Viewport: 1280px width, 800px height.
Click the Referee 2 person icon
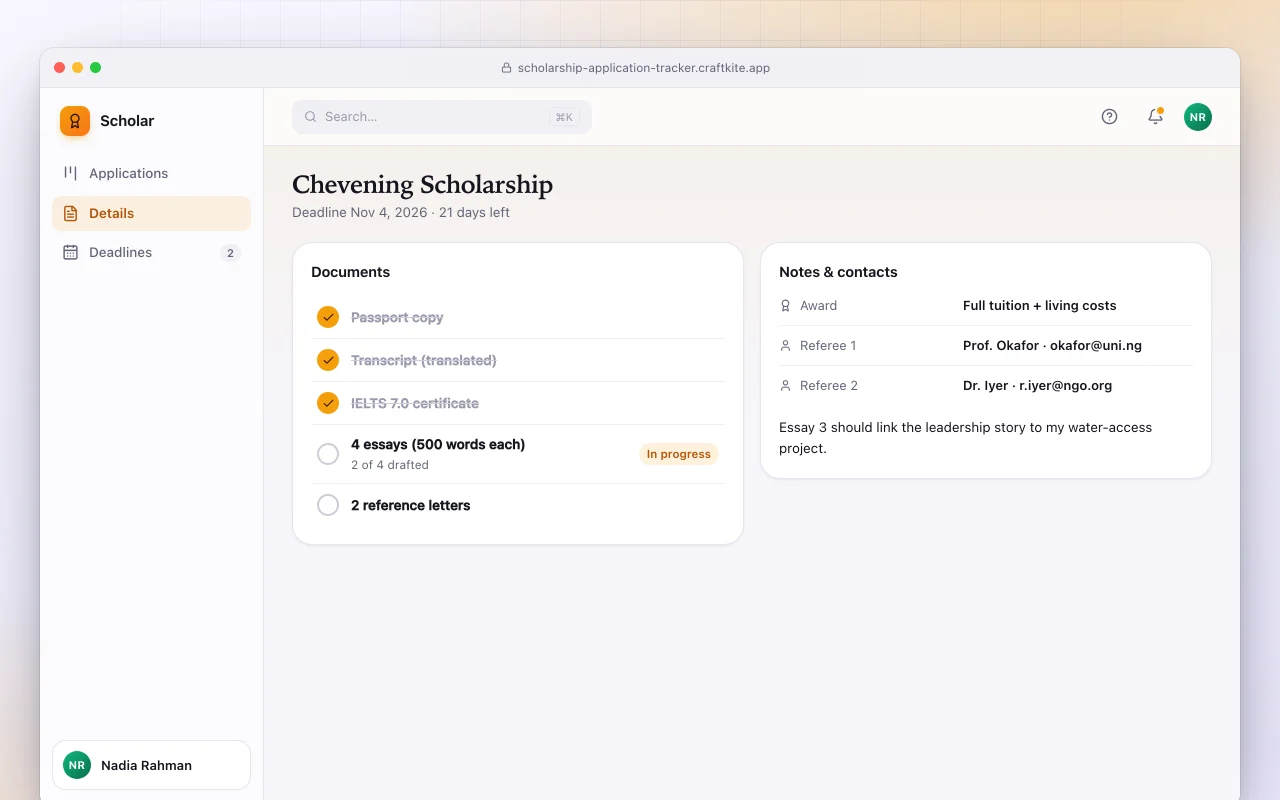coord(785,386)
